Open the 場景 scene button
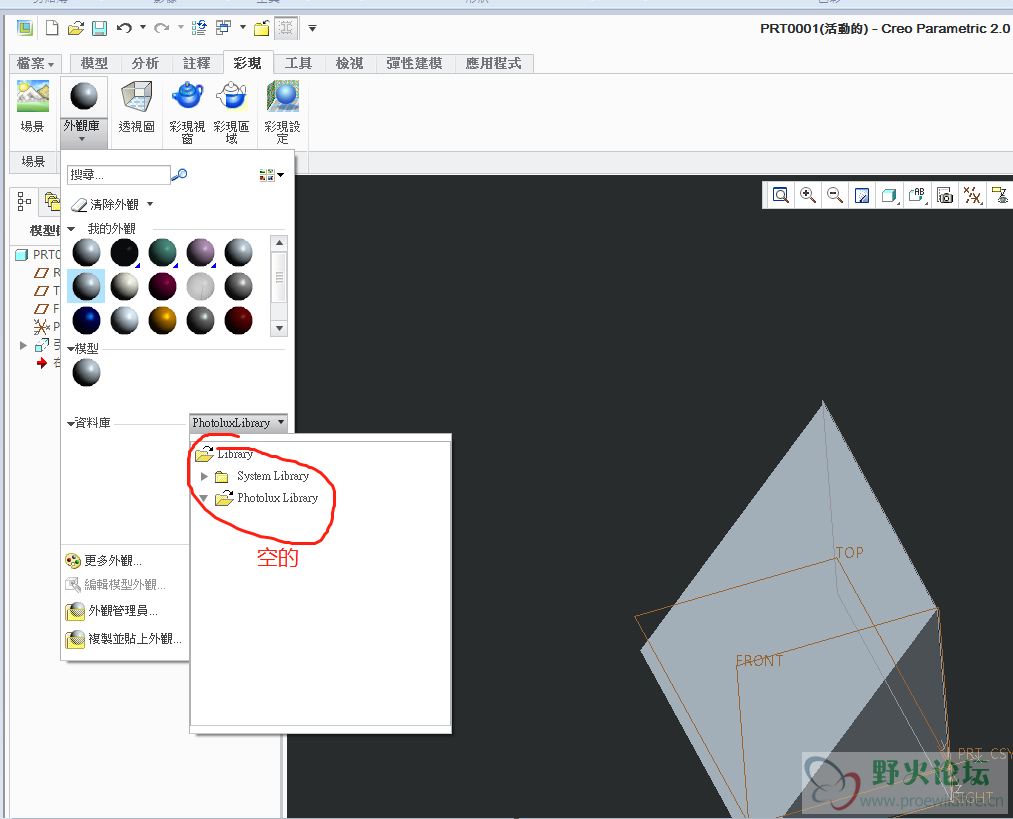This screenshot has height=819, width=1013. click(x=32, y=107)
